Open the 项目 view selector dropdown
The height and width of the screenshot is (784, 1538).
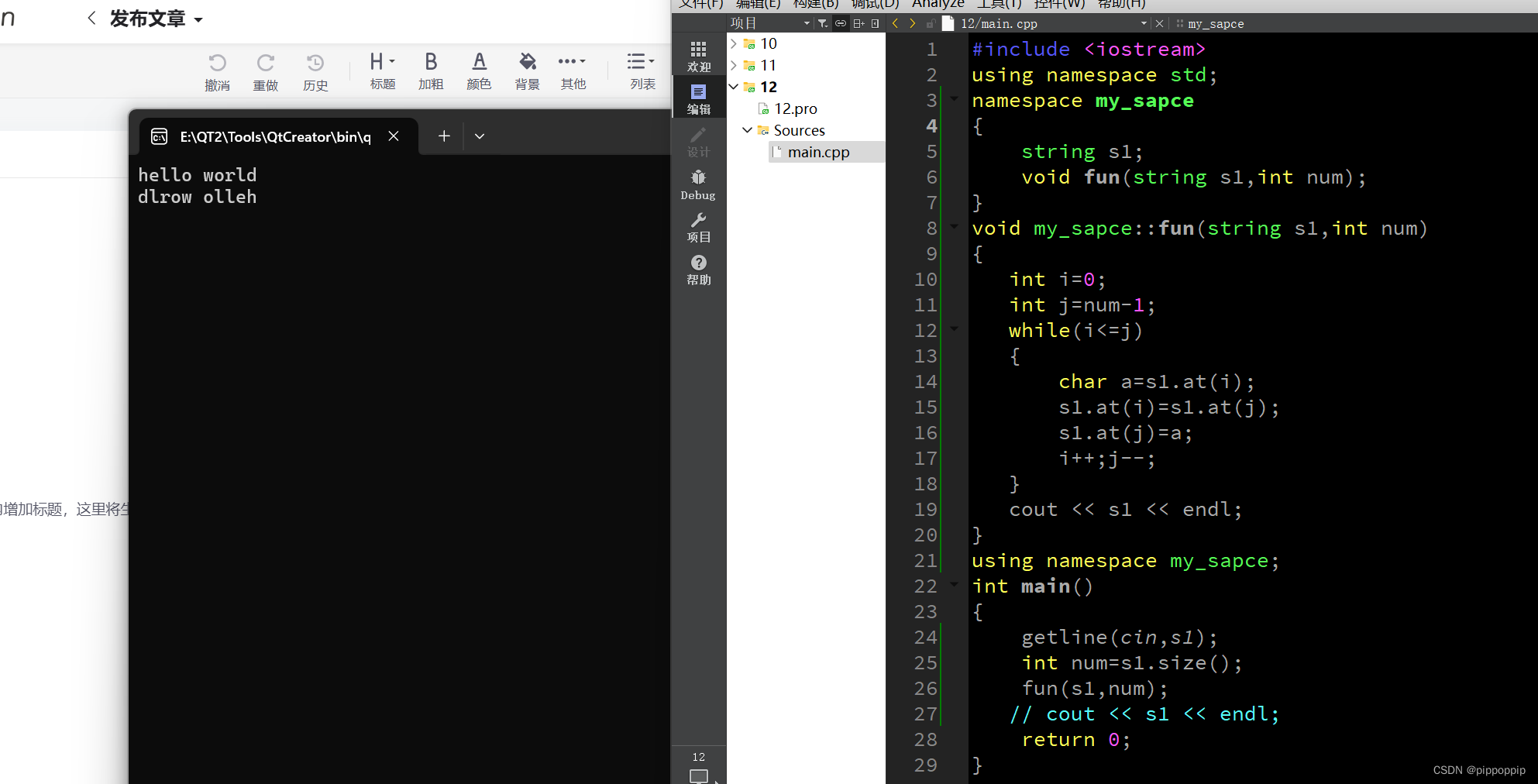[770, 23]
